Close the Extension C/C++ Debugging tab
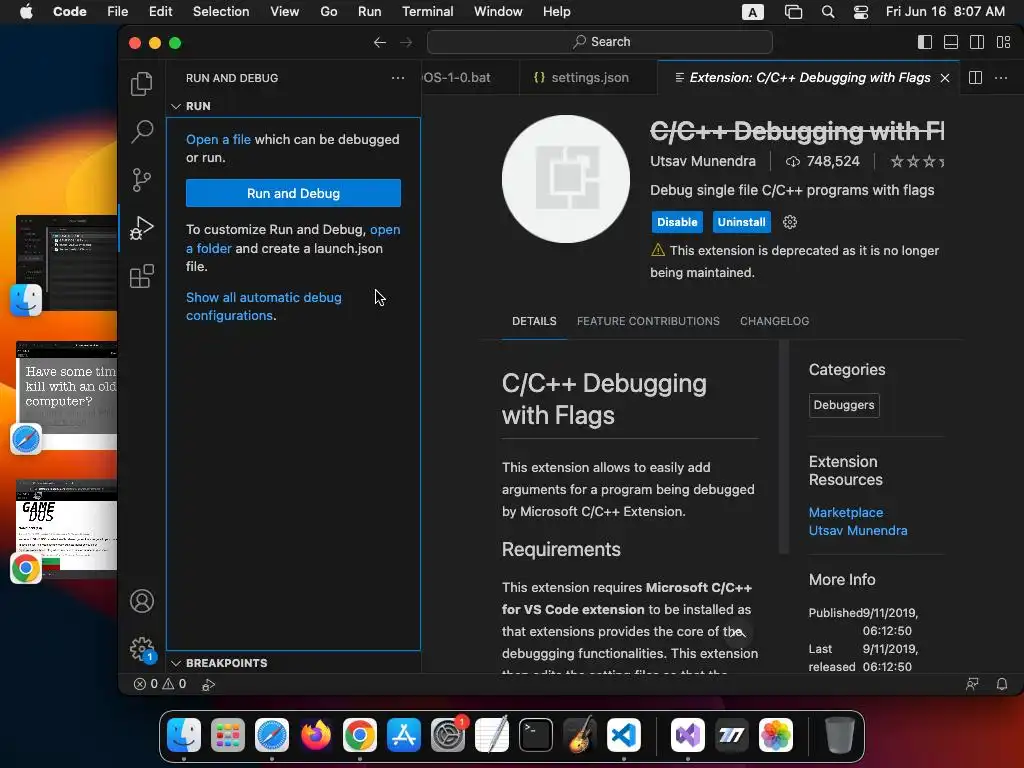The height and width of the screenshot is (768, 1024). pos(944,78)
